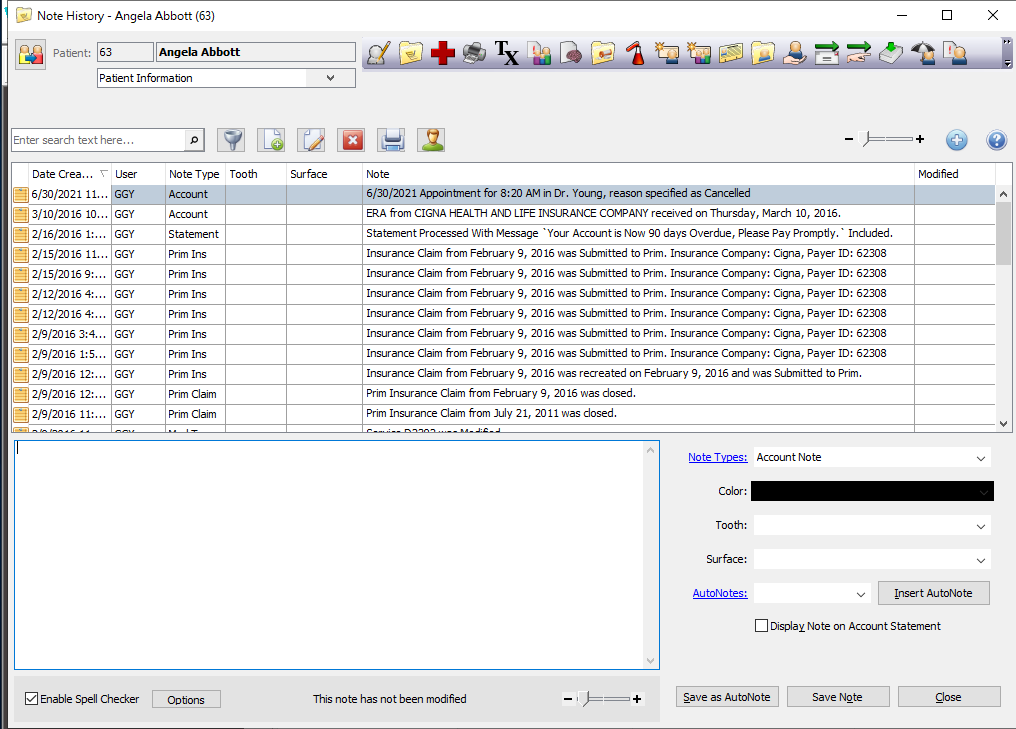
Task: Check Display Note on Account Statement
Action: (x=761, y=626)
